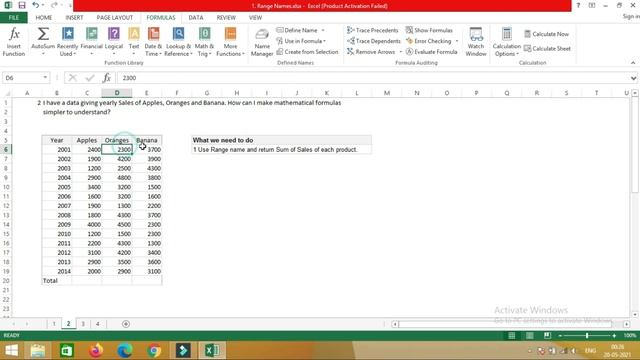The height and width of the screenshot is (360, 640).
Task: Switch to the VIEW tab
Action: pos(255,18)
